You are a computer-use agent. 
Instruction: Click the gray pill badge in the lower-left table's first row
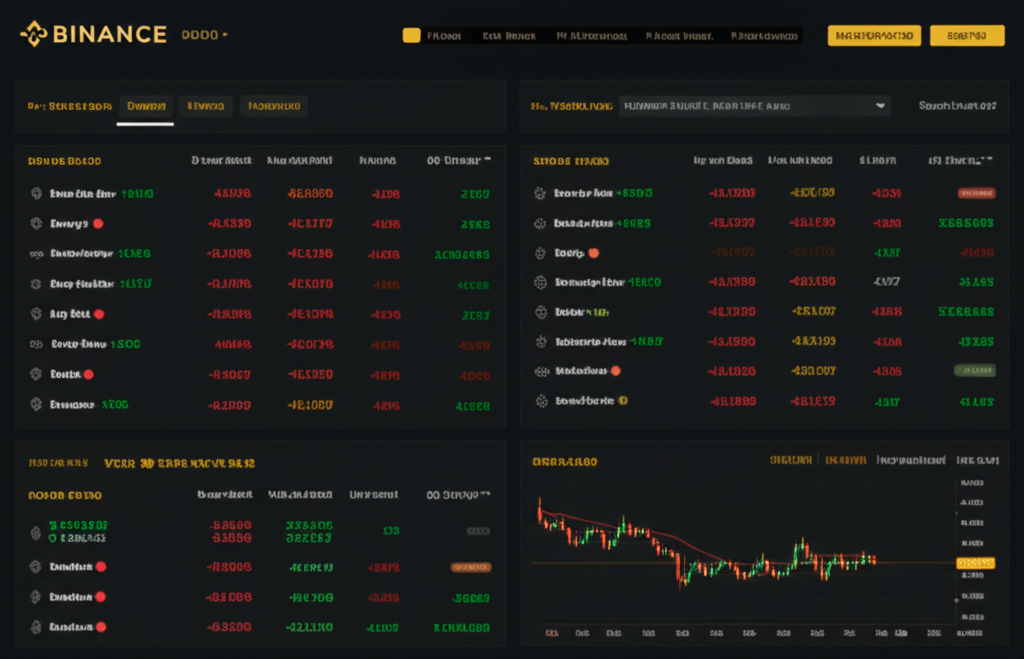tap(478, 531)
